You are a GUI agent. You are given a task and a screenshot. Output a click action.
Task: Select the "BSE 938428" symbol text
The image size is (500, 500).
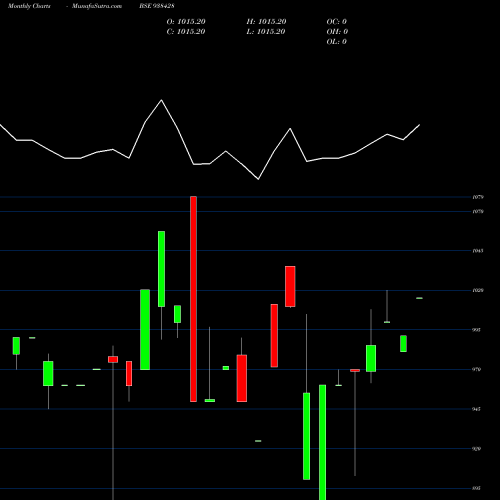coord(157,6)
